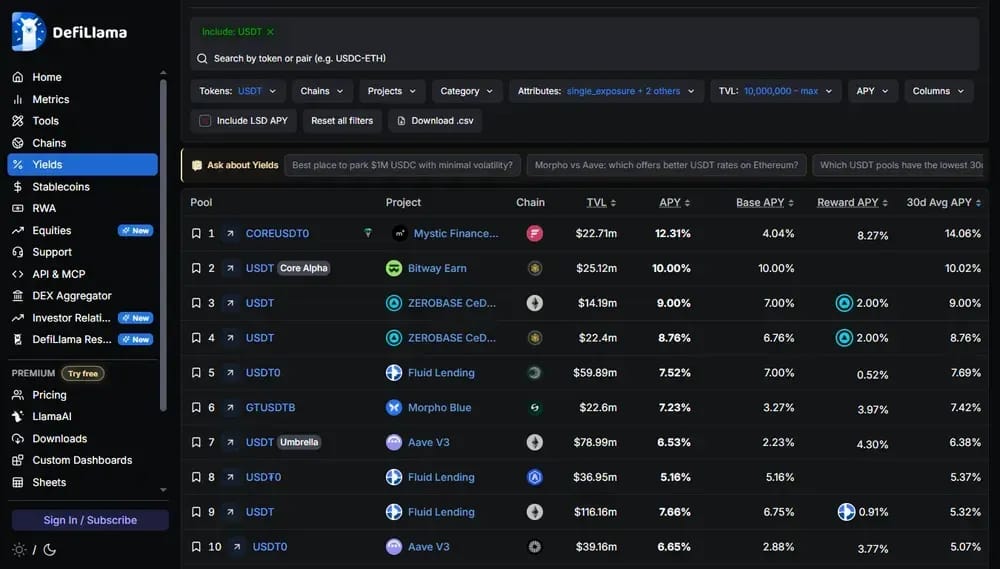Click the Equities chart icon
The height and width of the screenshot is (569, 1000).
[18, 231]
